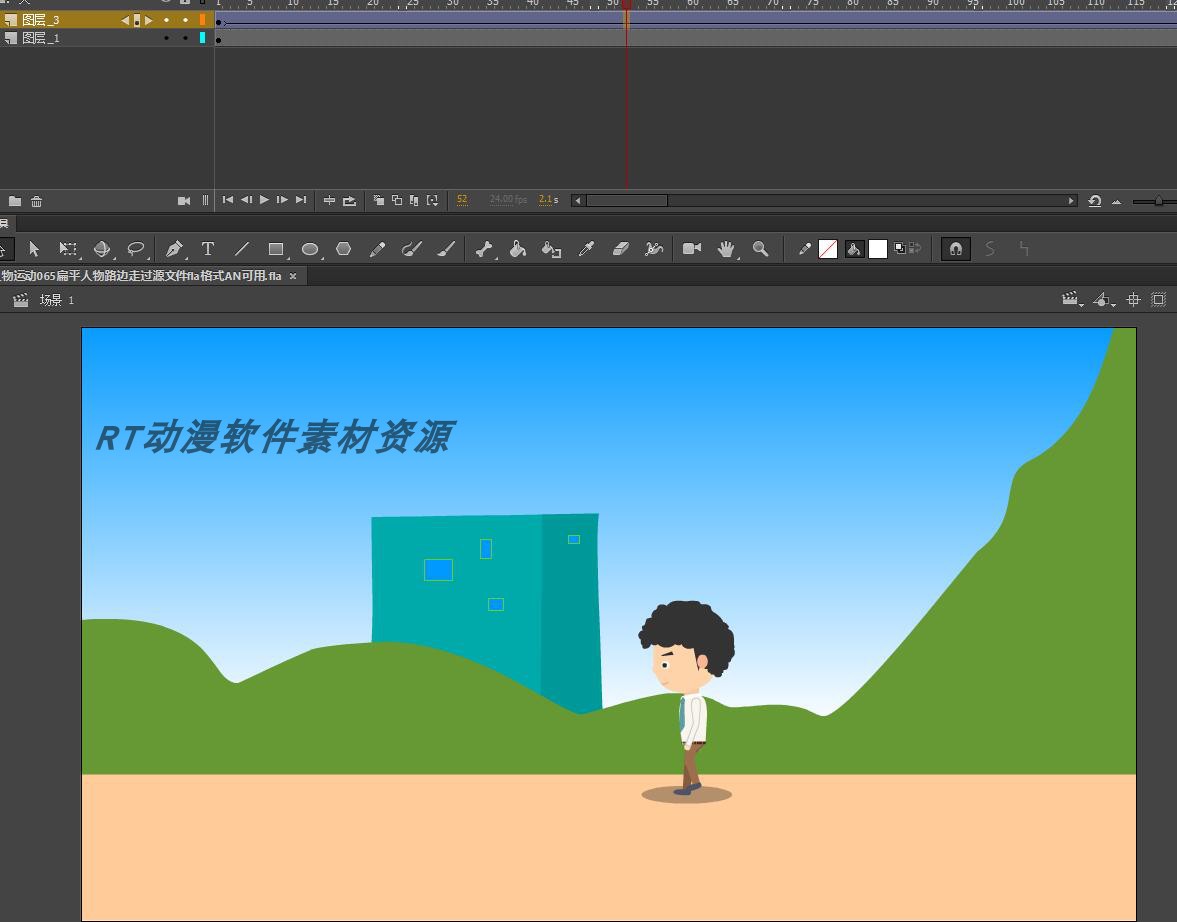Toggle Snap to Objects magnet

956,249
